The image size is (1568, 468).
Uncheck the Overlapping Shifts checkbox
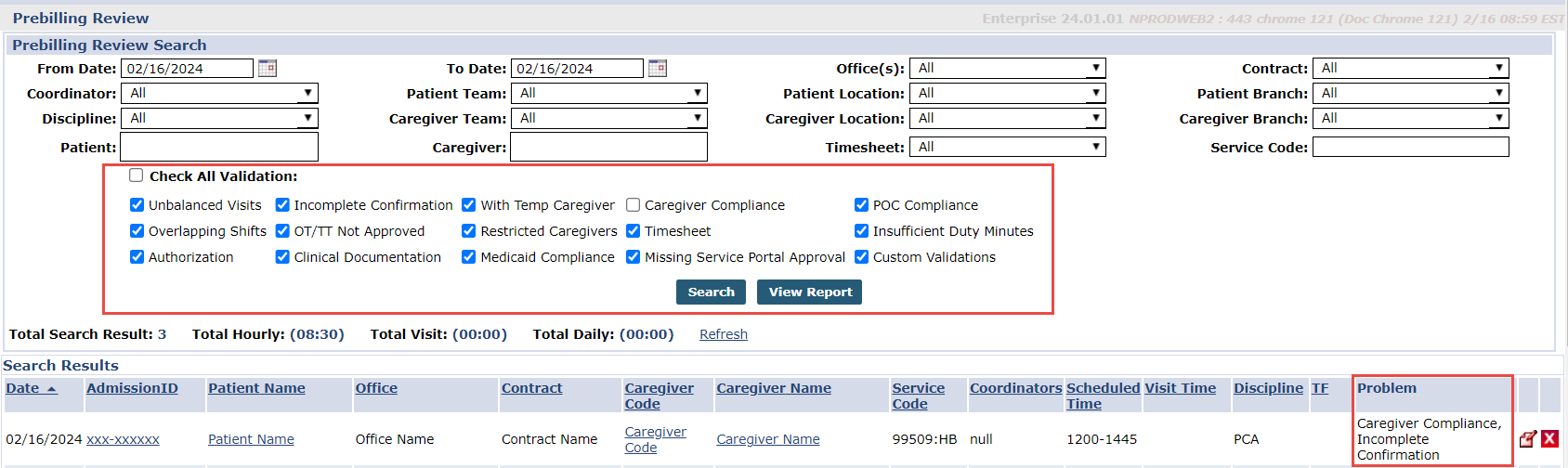click(x=137, y=231)
